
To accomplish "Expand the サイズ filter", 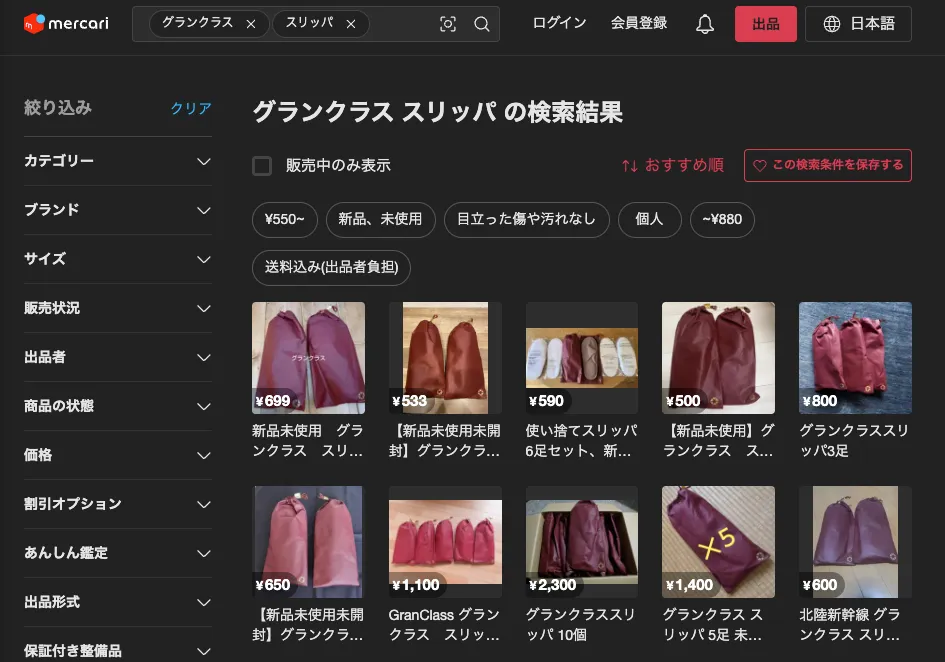I will click(118, 259).
